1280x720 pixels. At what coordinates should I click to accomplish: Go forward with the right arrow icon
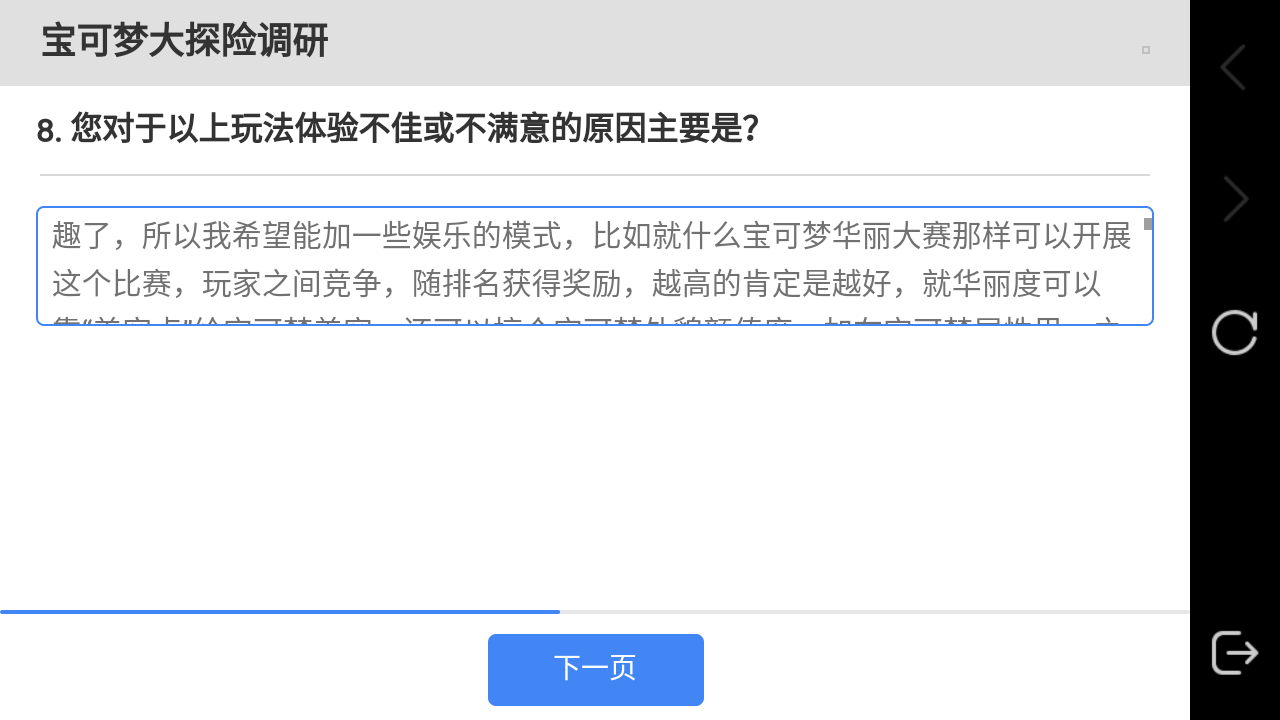click(1236, 199)
